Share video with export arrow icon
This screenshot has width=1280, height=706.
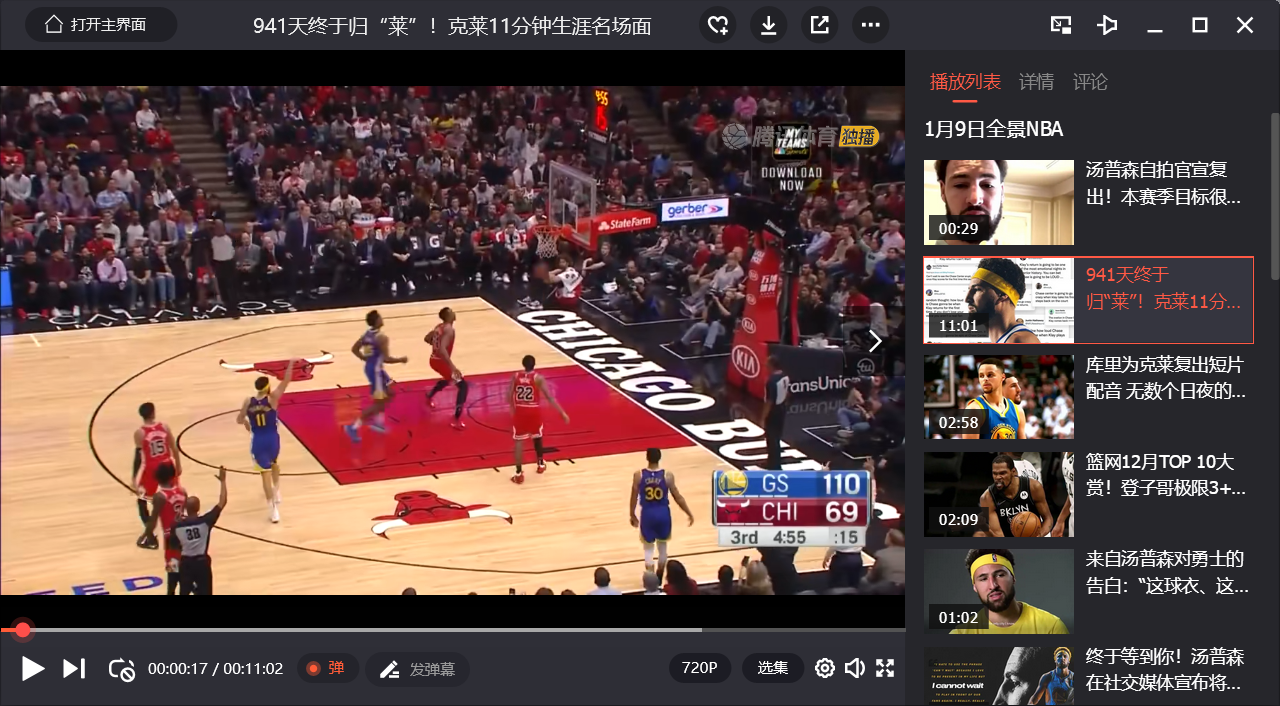(819, 25)
